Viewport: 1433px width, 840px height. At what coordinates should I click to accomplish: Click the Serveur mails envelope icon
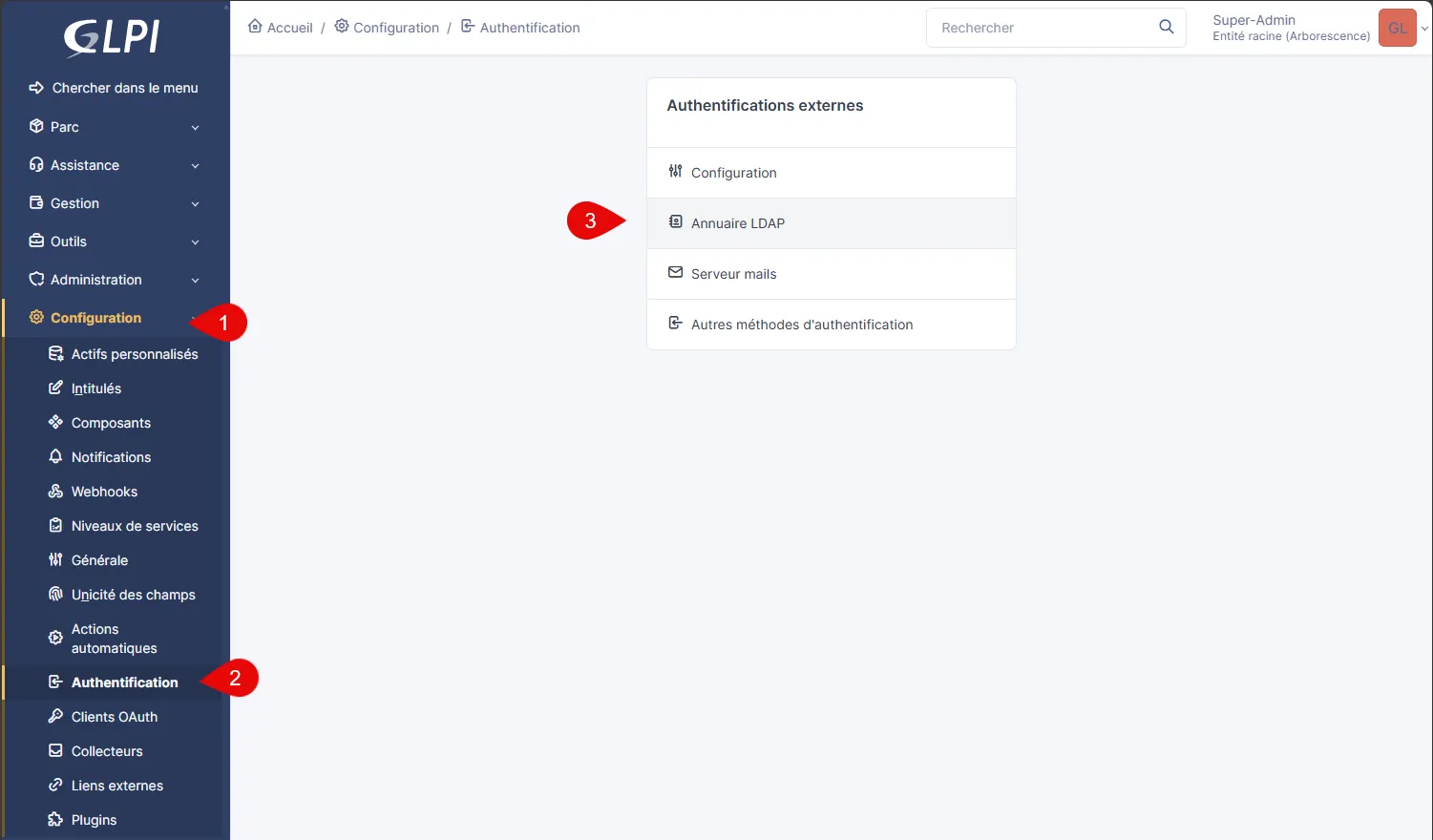point(675,273)
